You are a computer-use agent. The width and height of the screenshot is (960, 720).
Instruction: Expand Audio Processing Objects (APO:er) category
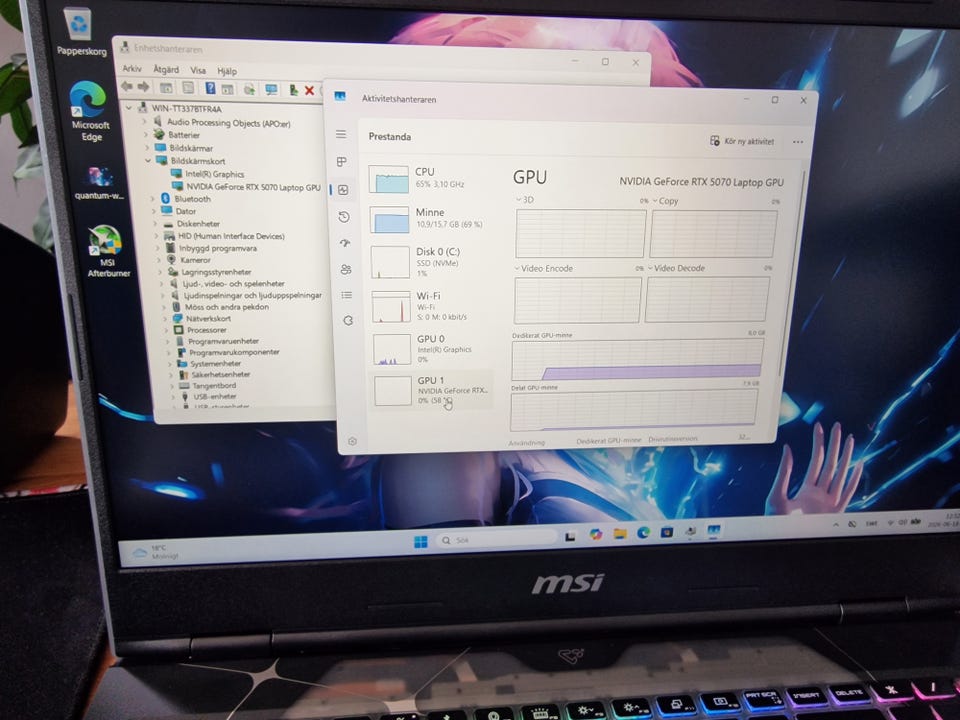(x=145, y=121)
